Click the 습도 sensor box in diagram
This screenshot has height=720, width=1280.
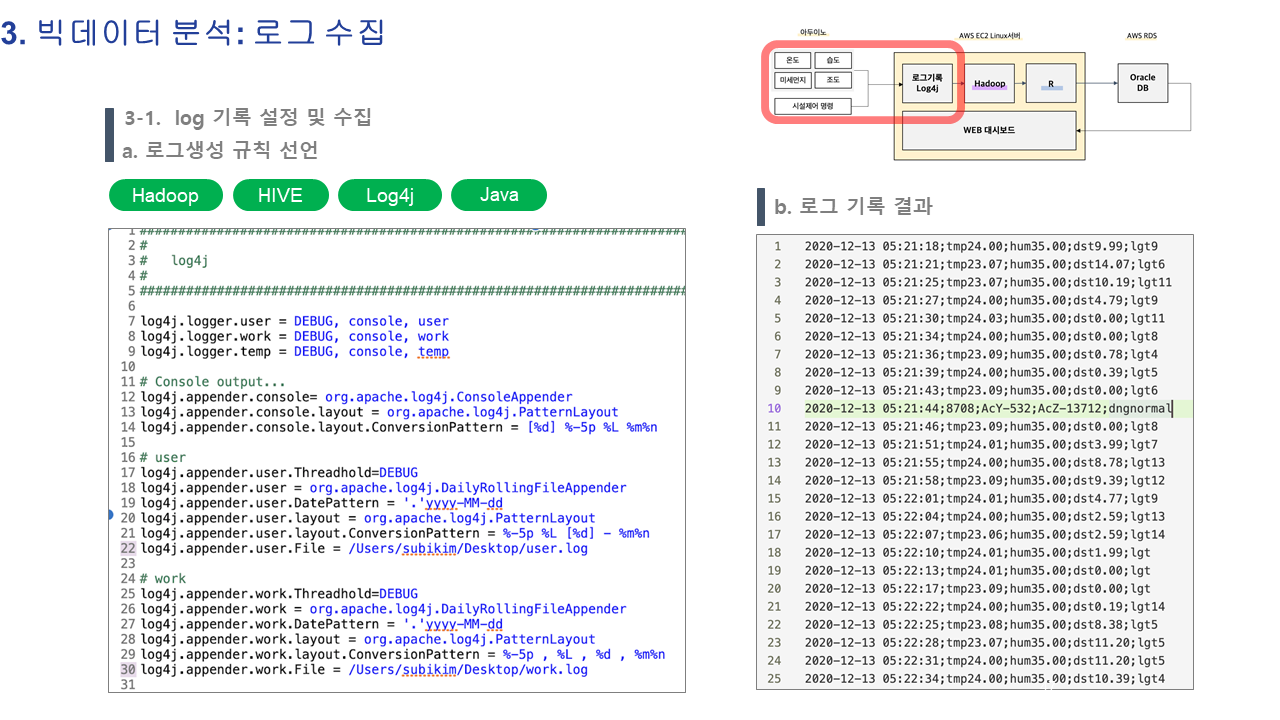pos(833,61)
